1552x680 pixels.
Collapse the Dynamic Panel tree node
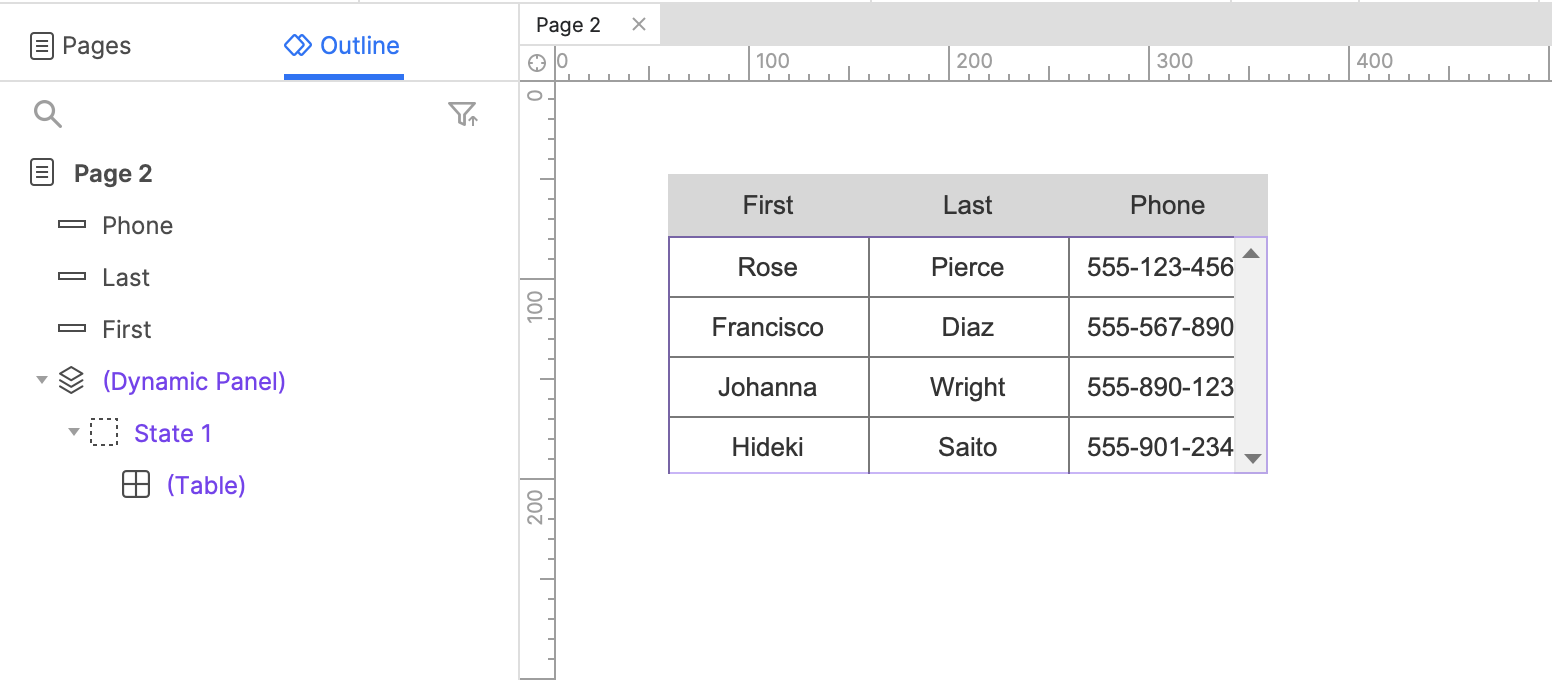(x=41, y=381)
